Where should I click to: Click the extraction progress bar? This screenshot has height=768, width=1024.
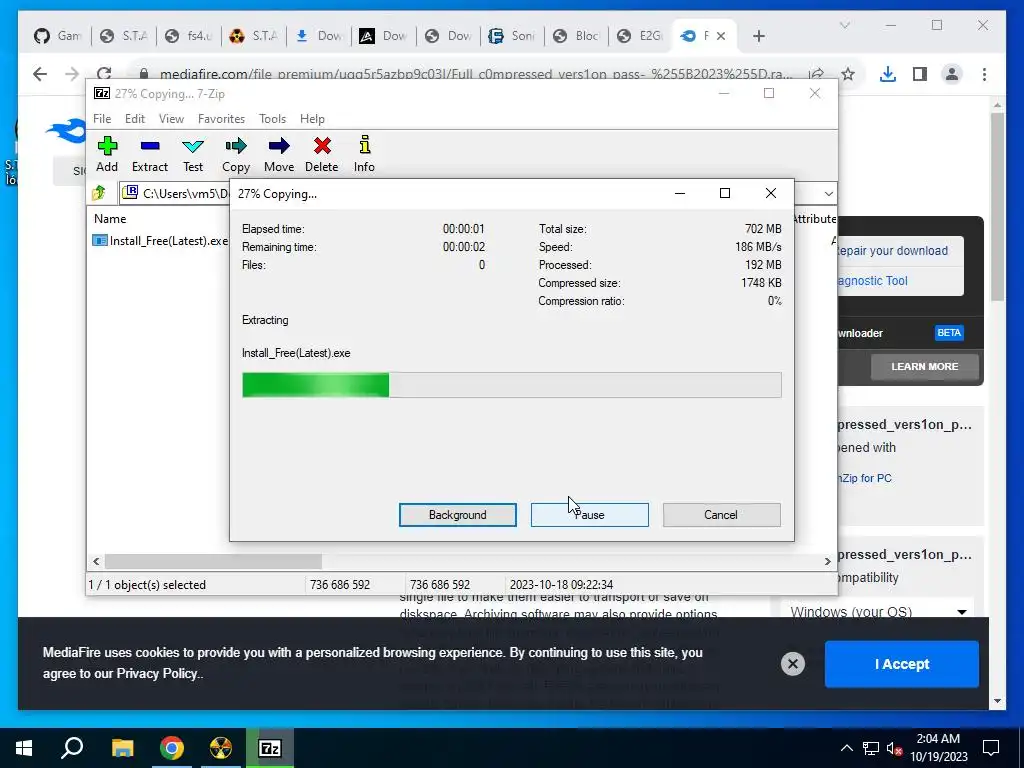tap(511, 385)
